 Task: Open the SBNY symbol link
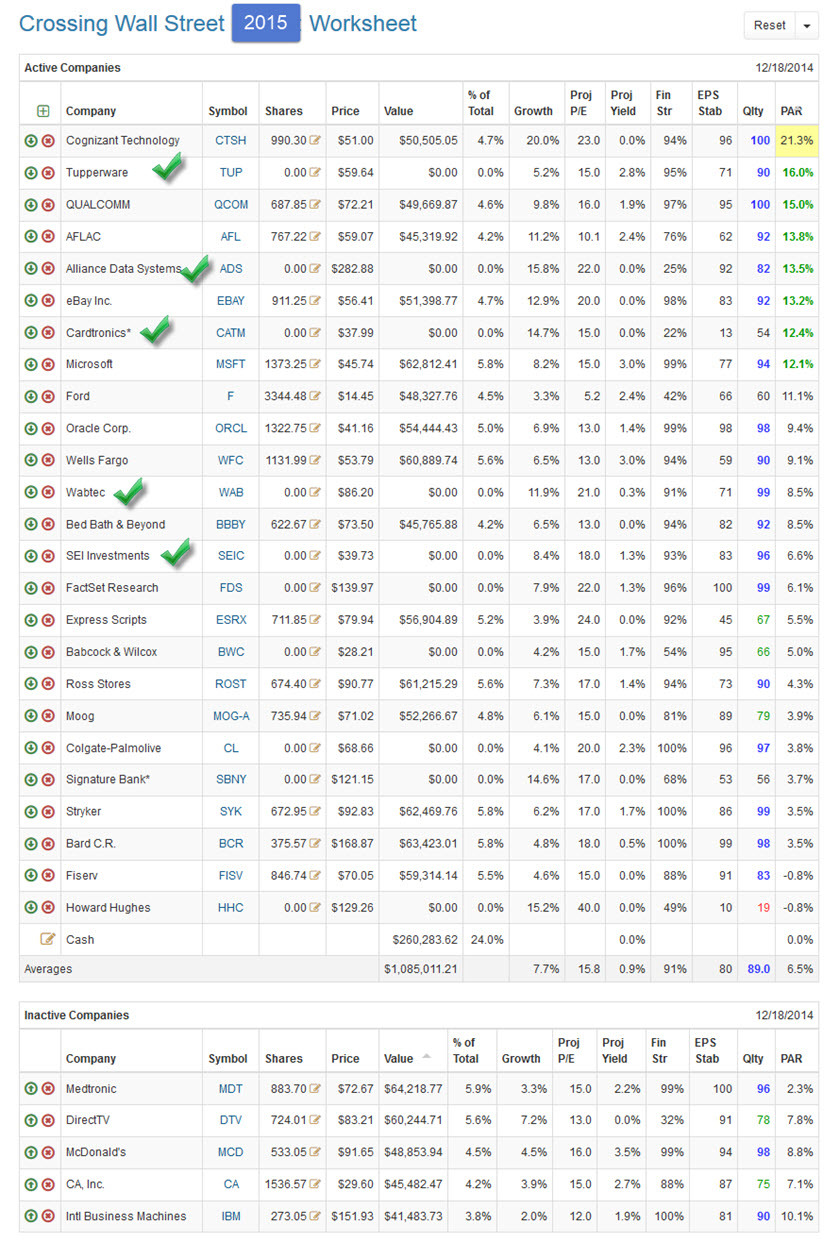pos(230,780)
